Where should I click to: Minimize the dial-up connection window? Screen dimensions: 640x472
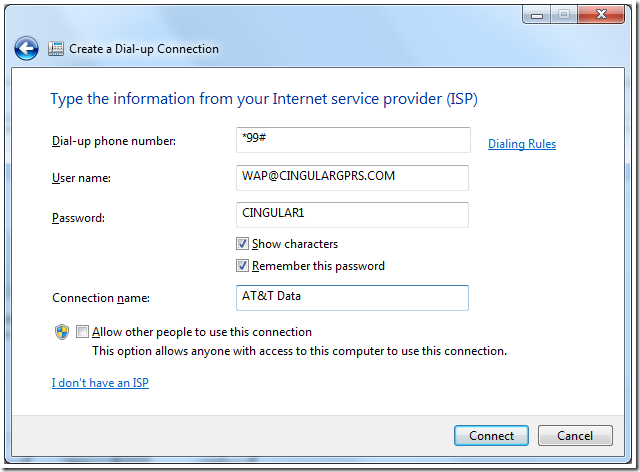pos(537,15)
